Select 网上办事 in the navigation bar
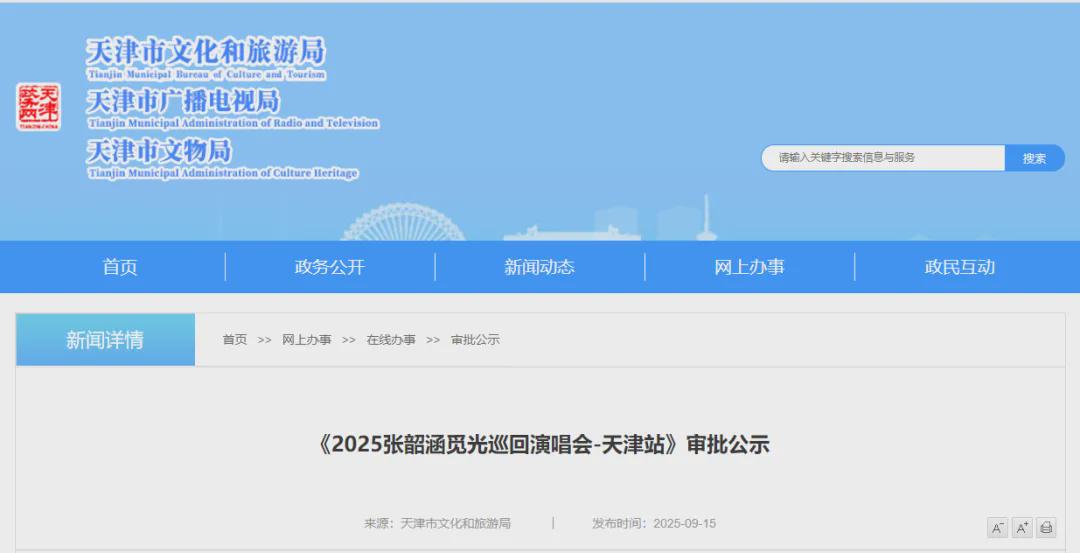The image size is (1080, 553). (x=749, y=267)
